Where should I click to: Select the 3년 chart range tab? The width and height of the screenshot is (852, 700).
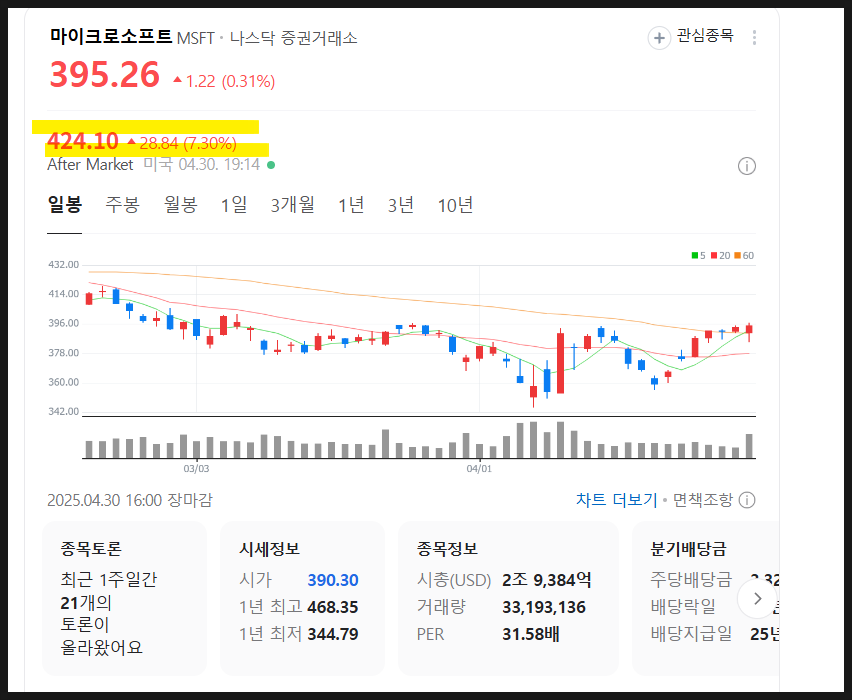401,205
